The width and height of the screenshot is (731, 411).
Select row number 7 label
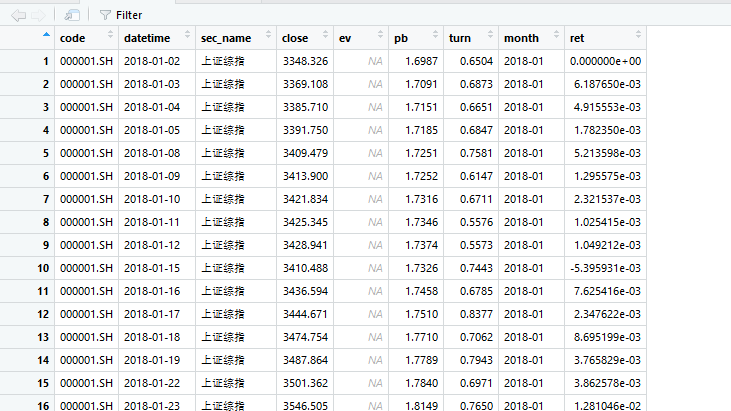tap(45, 199)
